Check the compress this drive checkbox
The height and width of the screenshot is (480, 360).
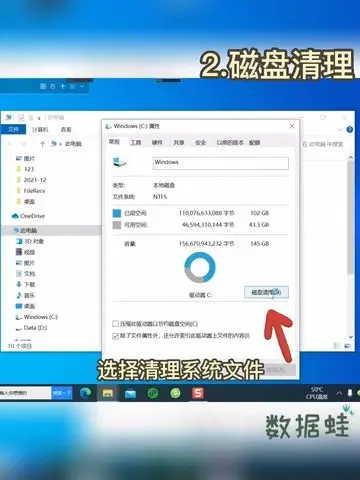point(115,324)
